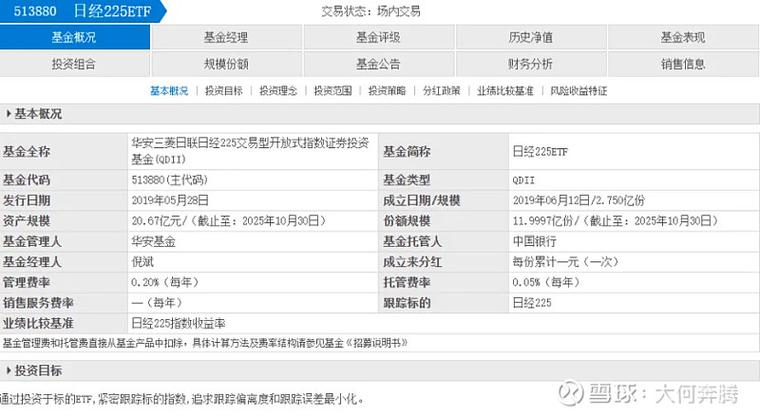
Task: Jump to 投资目标 anchor link
Action: pos(224,91)
